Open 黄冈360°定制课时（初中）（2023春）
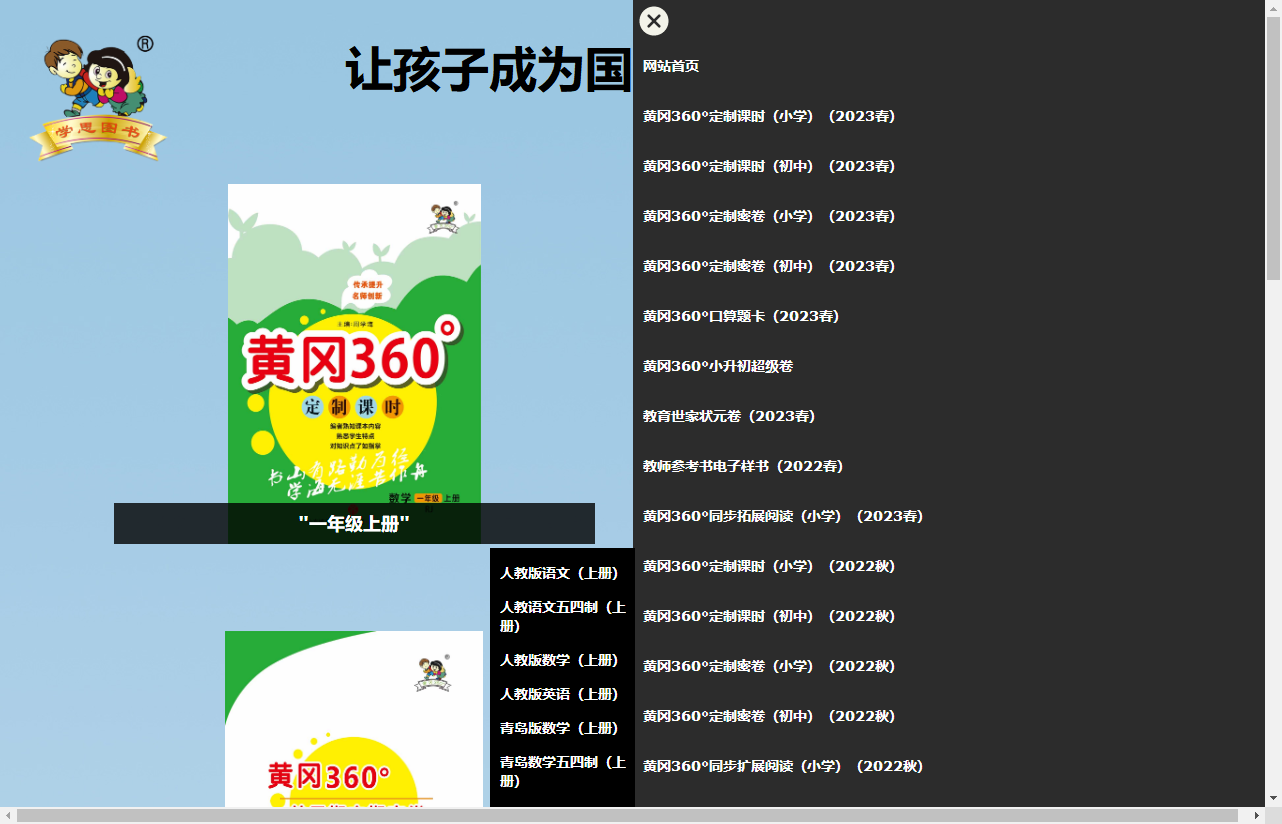Image resolution: width=1282 pixels, height=824 pixels. (769, 166)
